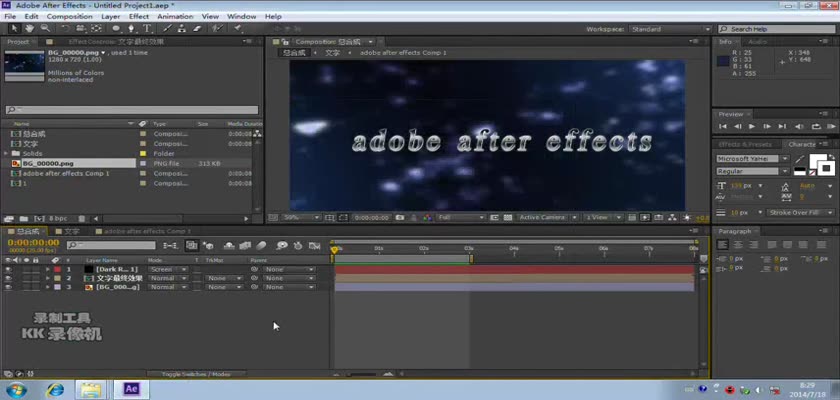Open the Effect menu
The image size is (840, 400).
(x=139, y=17)
